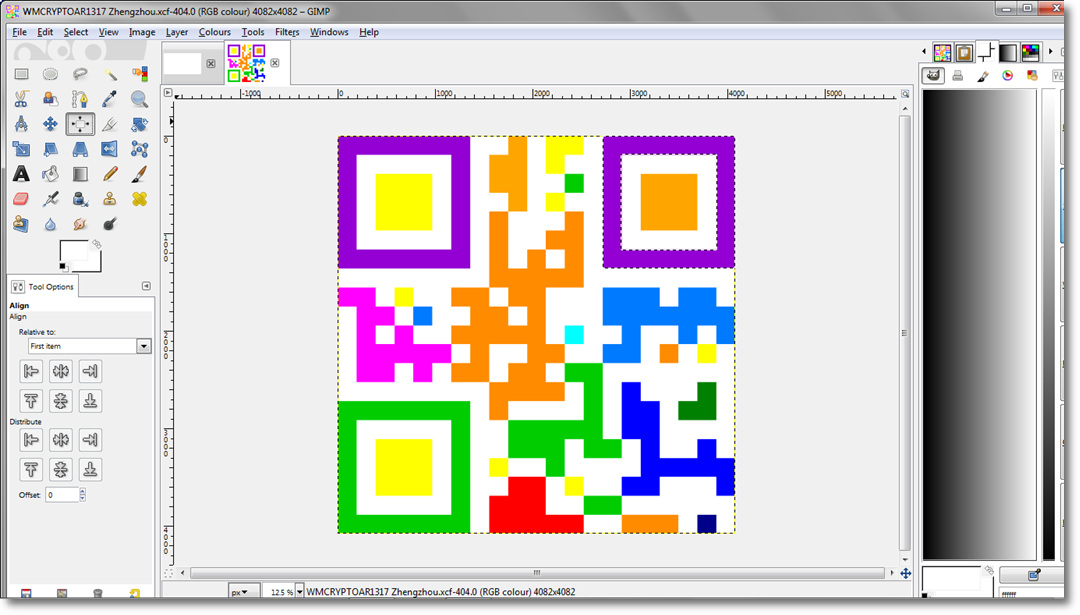Screen dimensions: 1080x615
Task: Choose the Free Select lasso tool
Action: click(x=80, y=74)
